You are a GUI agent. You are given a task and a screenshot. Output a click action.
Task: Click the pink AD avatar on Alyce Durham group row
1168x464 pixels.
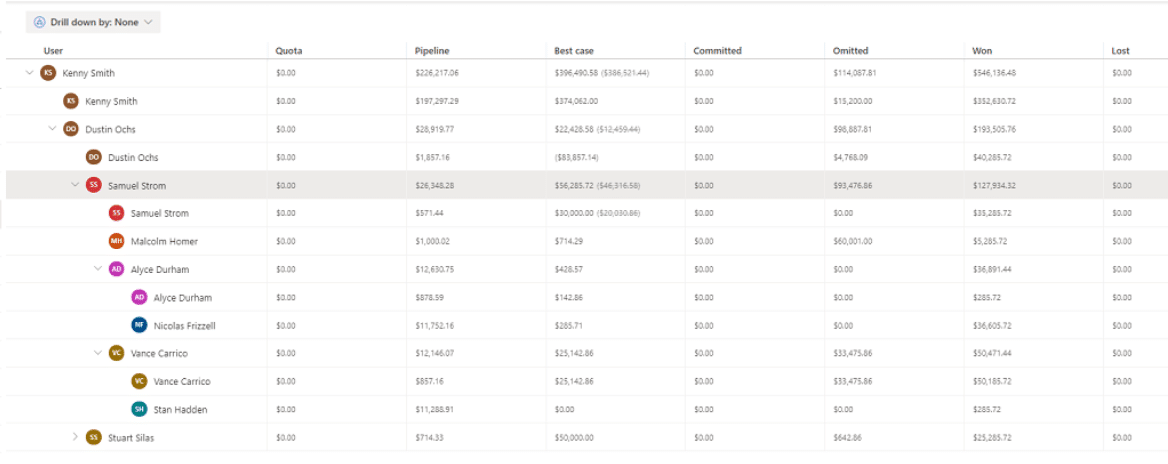pos(116,269)
